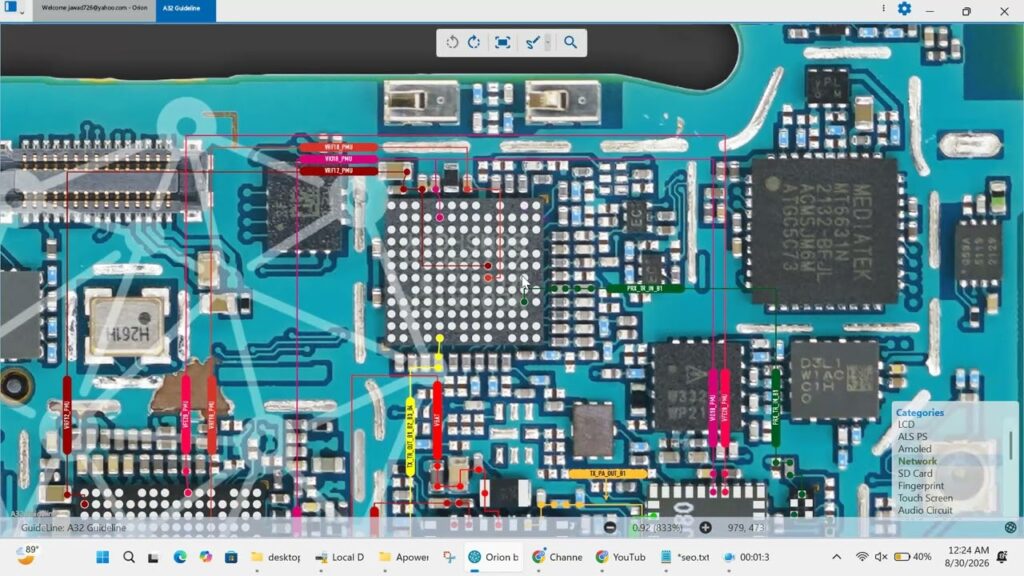The height and width of the screenshot is (576, 1024).
Task: Open the settings gear icon
Action: (x=904, y=8)
